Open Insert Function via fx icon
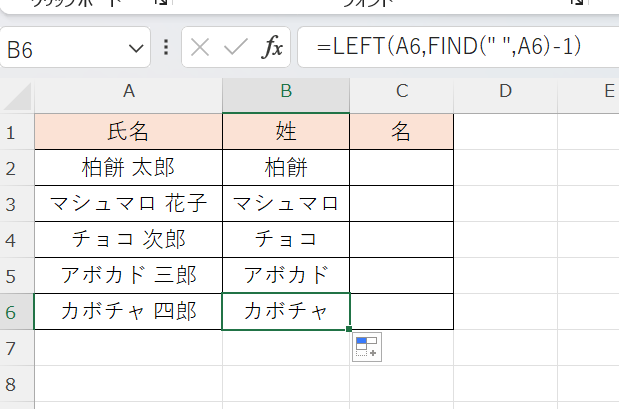The height and width of the screenshot is (409, 619). point(272,47)
